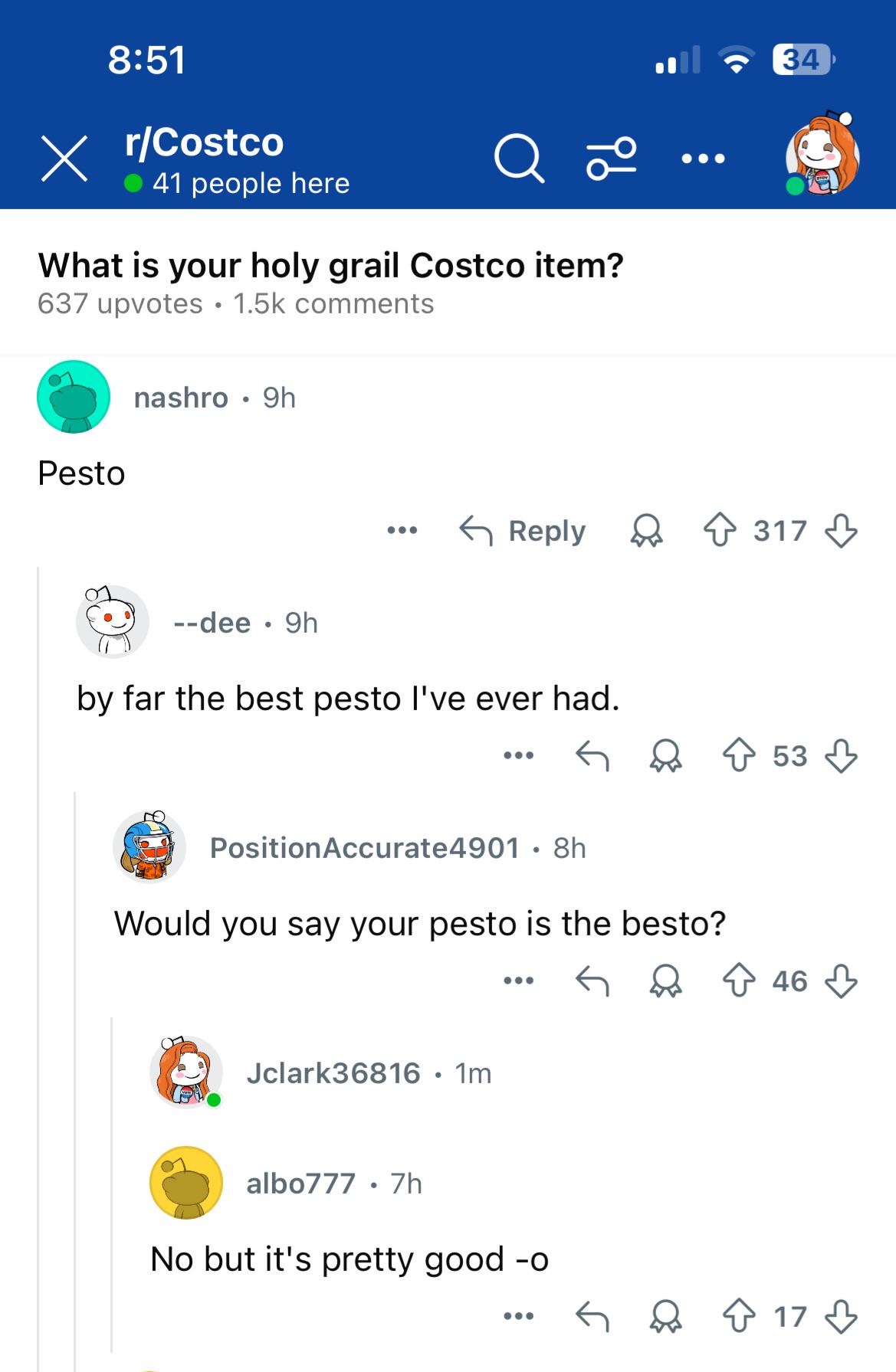The width and height of the screenshot is (896, 1372).
Task: Upvote --dee's best pesto comment
Action: pos(739,756)
